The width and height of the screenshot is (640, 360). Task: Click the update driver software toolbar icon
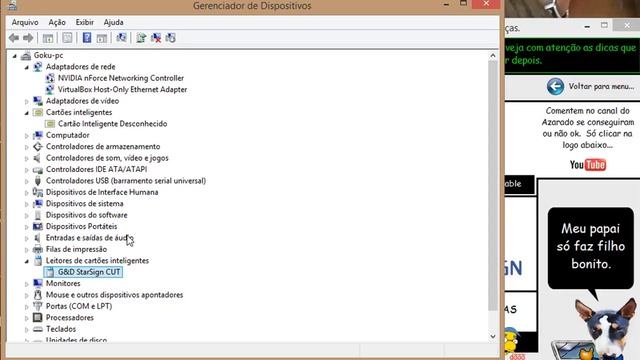pyautogui.click(x=141, y=38)
